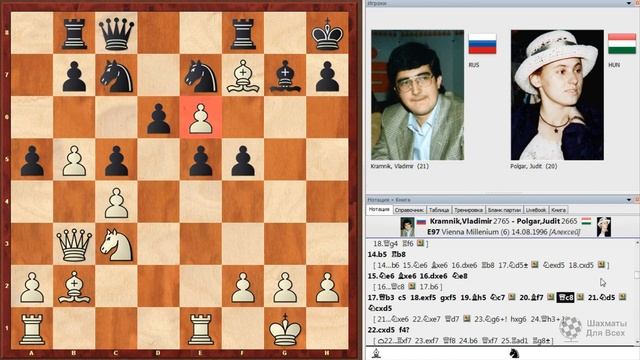Open the Книга tab

pyautogui.click(x=558, y=210)
